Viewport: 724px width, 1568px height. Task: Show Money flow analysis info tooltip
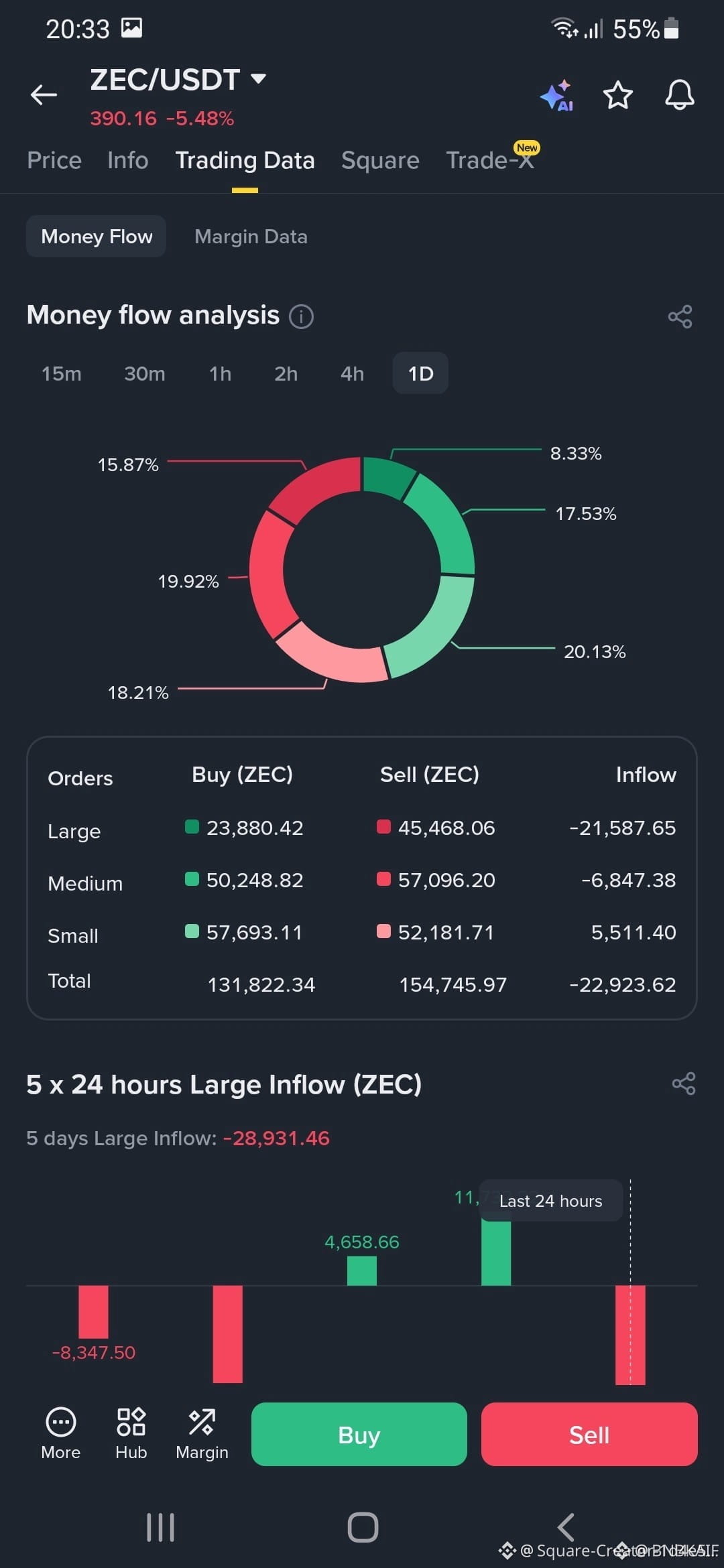301,316
